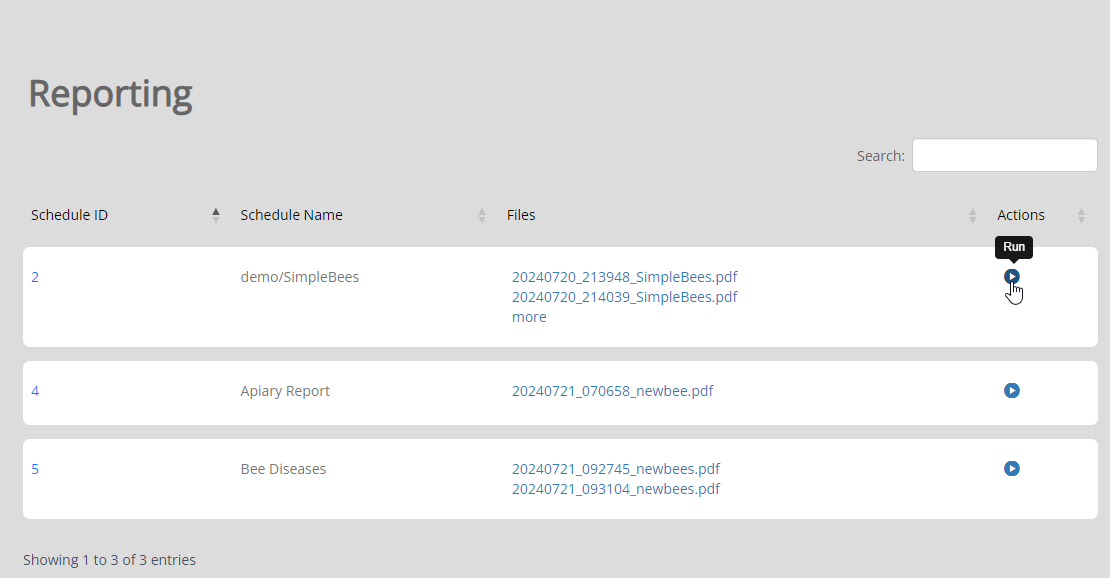The width and height of the screenshot is (1110, 578).
Task: Select the demo/SimpleBees schedule name
Action: click(x=299, y=277)
